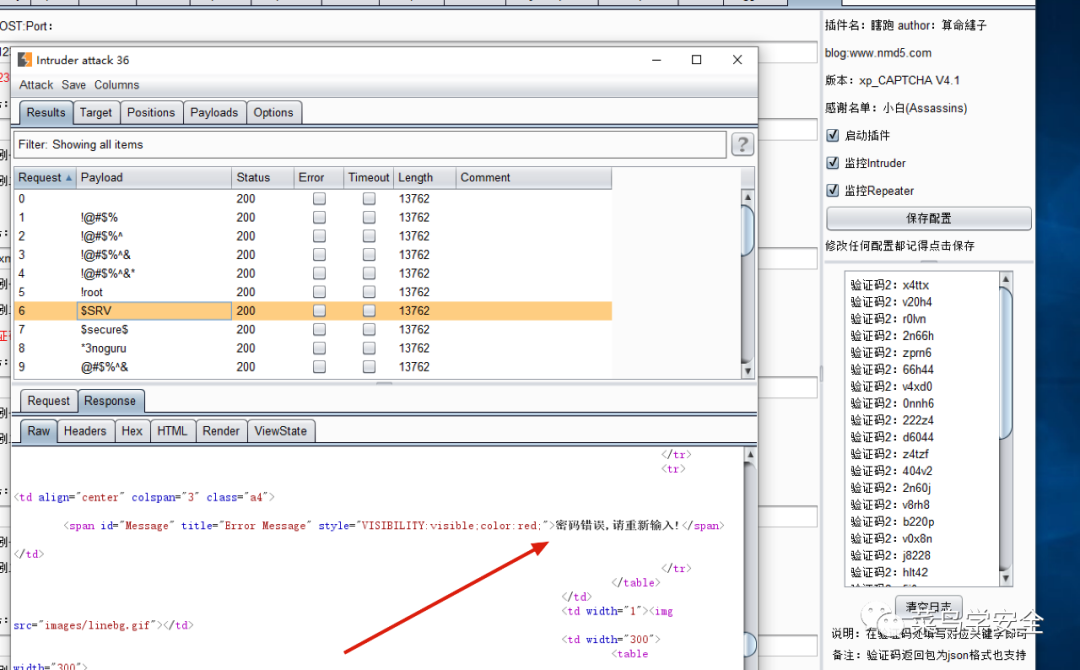Toggle the 监控Repeater checkbox
This screenshot has height=670, width=1080.
(833, 190)
